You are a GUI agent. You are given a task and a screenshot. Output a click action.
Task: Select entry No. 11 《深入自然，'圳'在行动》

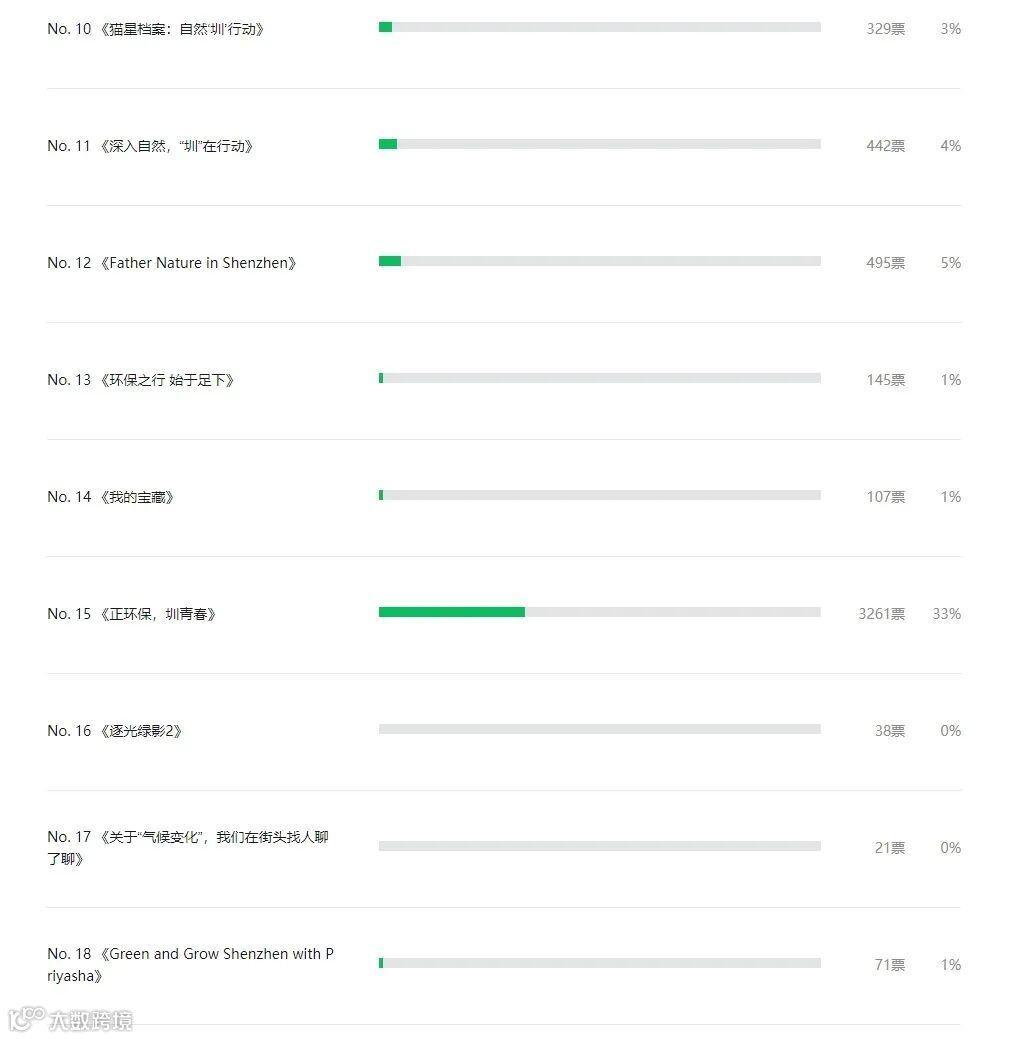pos(151,146)
